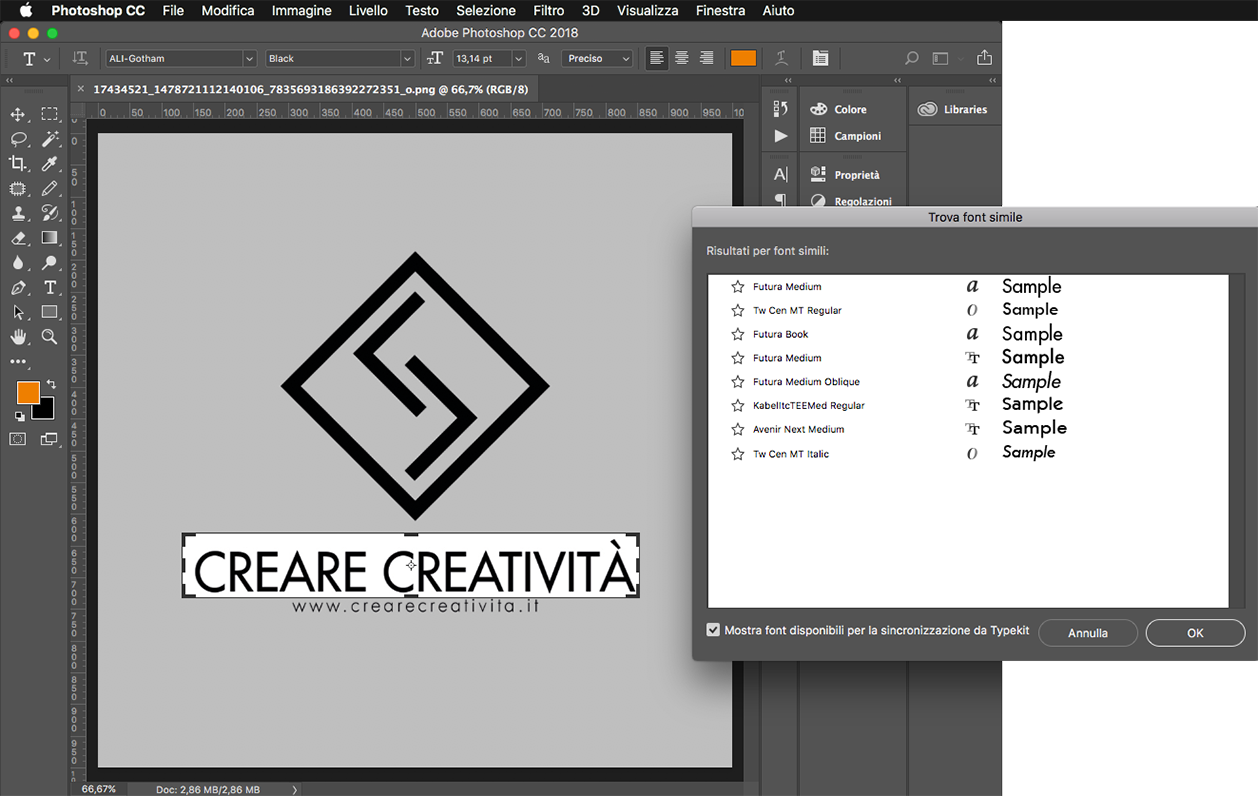Open the Livello menu

(x=368, y=11)
